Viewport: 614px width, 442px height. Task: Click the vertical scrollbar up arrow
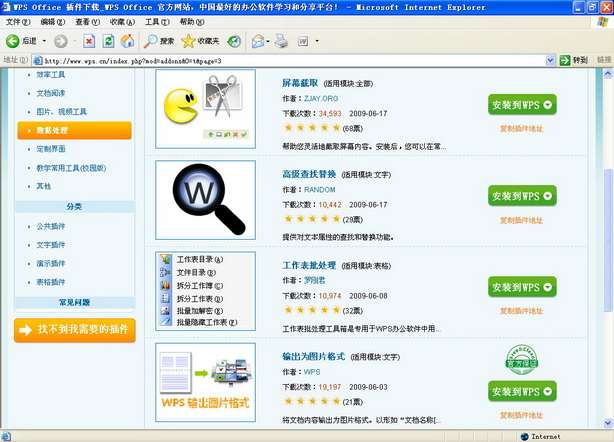coord(608,74)
